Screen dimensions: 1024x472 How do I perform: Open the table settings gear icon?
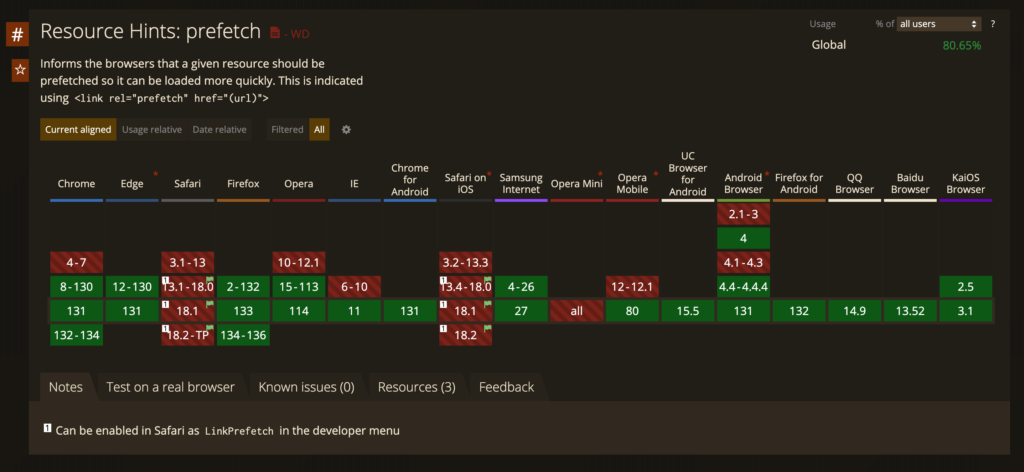(x=346, y=130)
